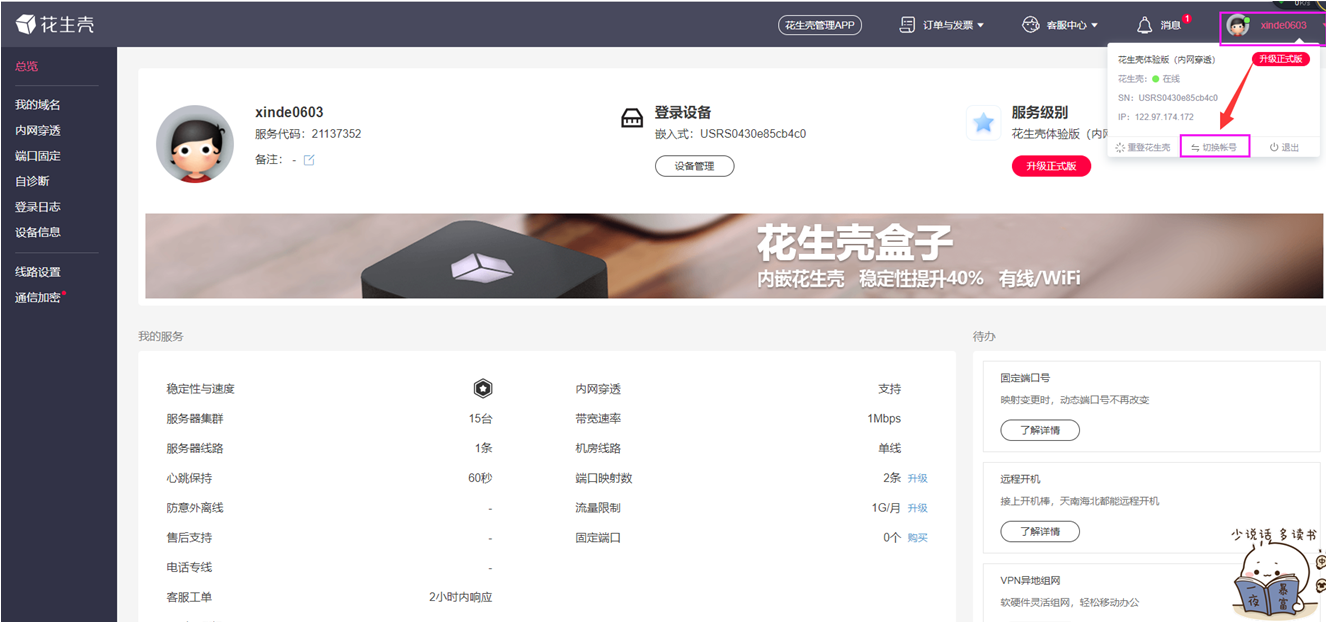
Task: Expand the 订单与发票 dropdown
Action: point(942,25)
